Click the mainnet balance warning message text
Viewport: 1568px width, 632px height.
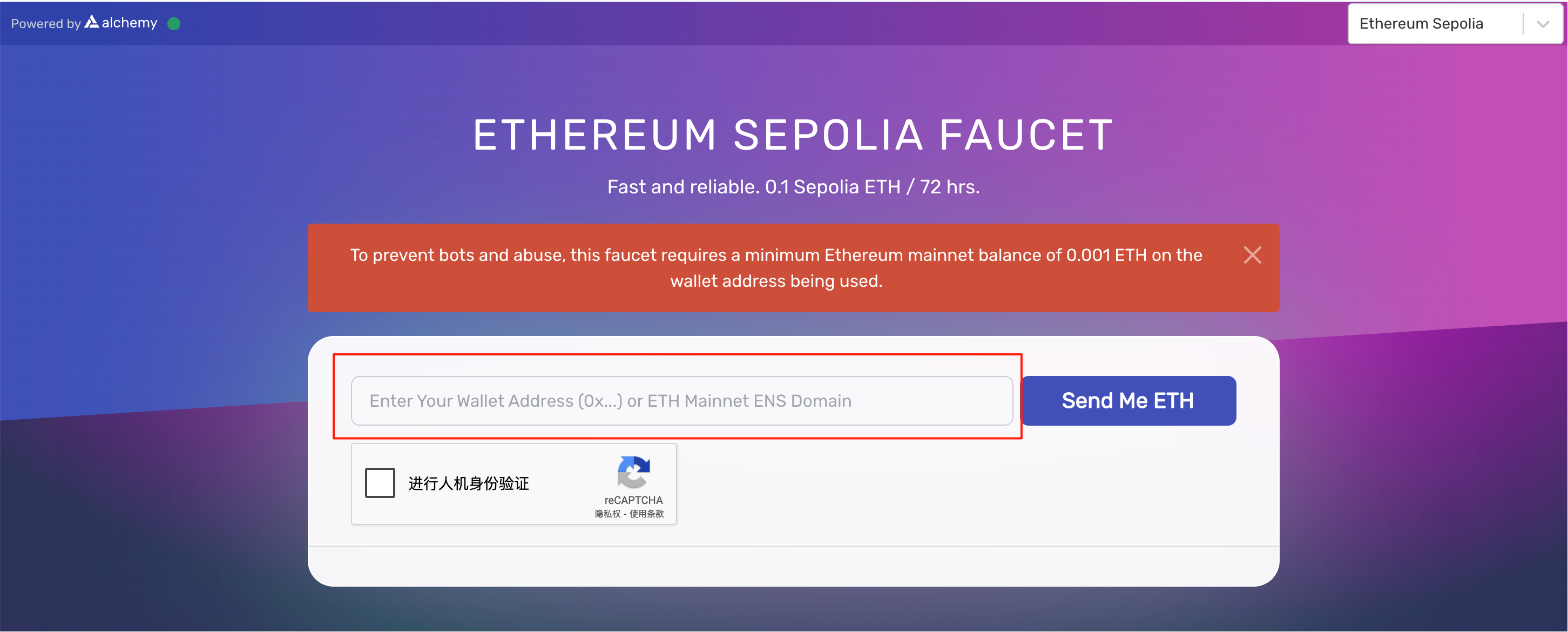776,268
